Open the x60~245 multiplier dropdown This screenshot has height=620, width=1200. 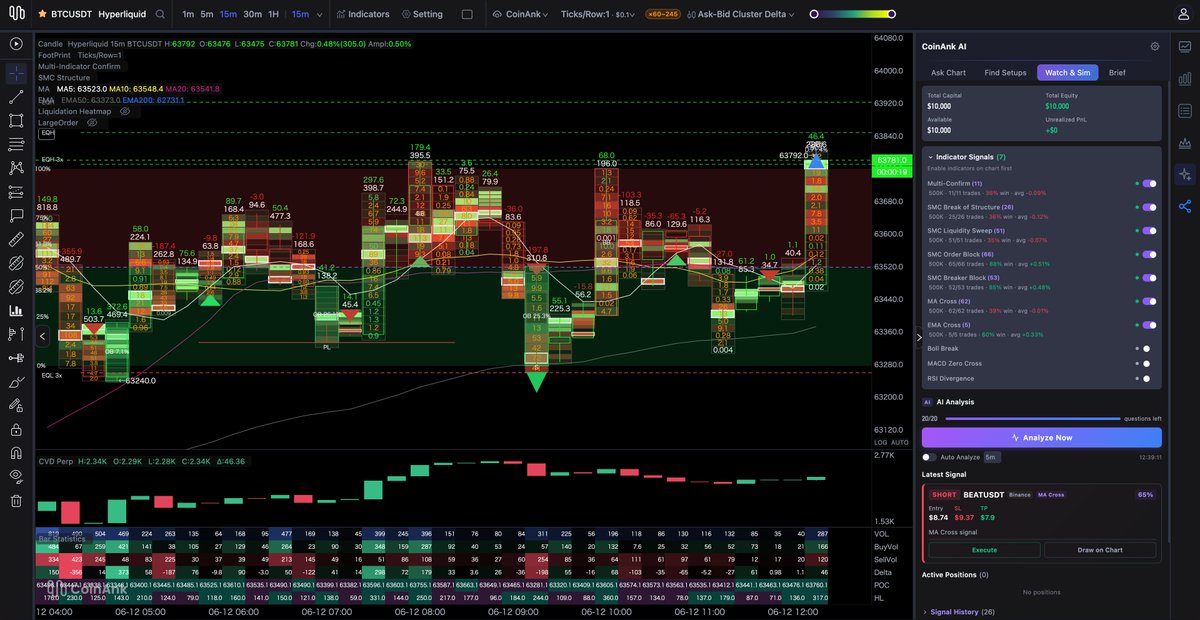pos(663,15)
